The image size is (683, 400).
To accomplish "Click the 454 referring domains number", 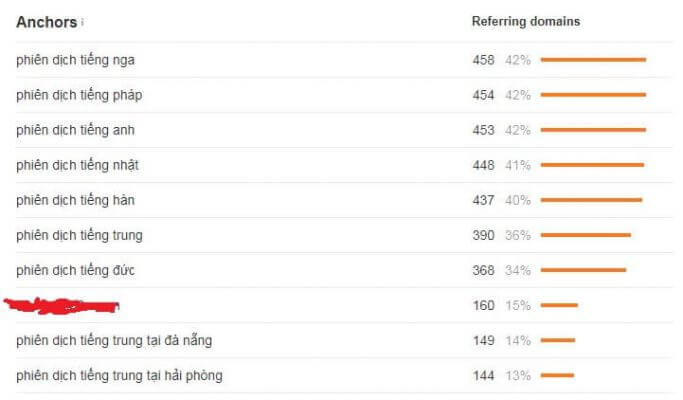I will pos(483,95).
